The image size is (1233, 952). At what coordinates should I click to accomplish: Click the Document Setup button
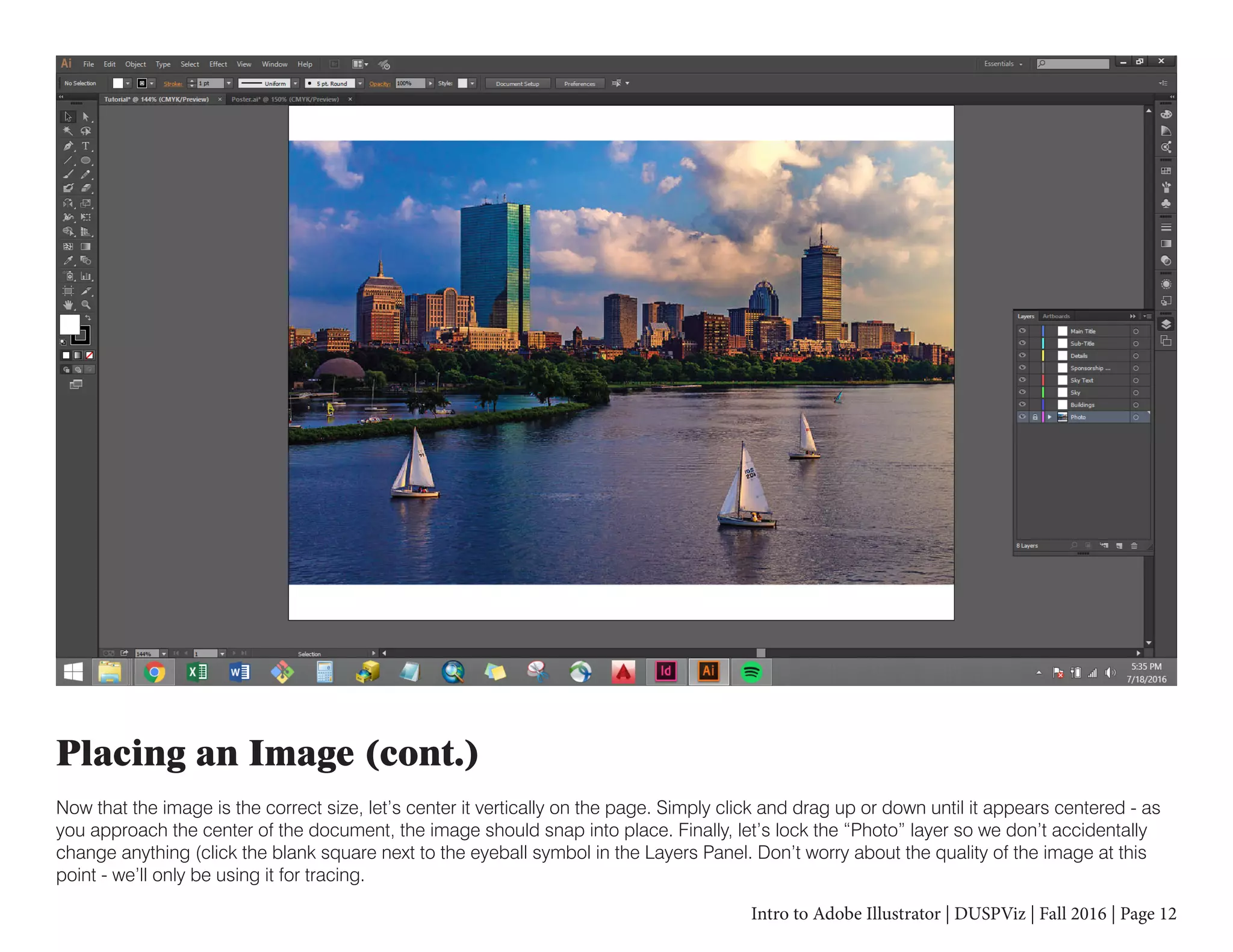(518, 84)
